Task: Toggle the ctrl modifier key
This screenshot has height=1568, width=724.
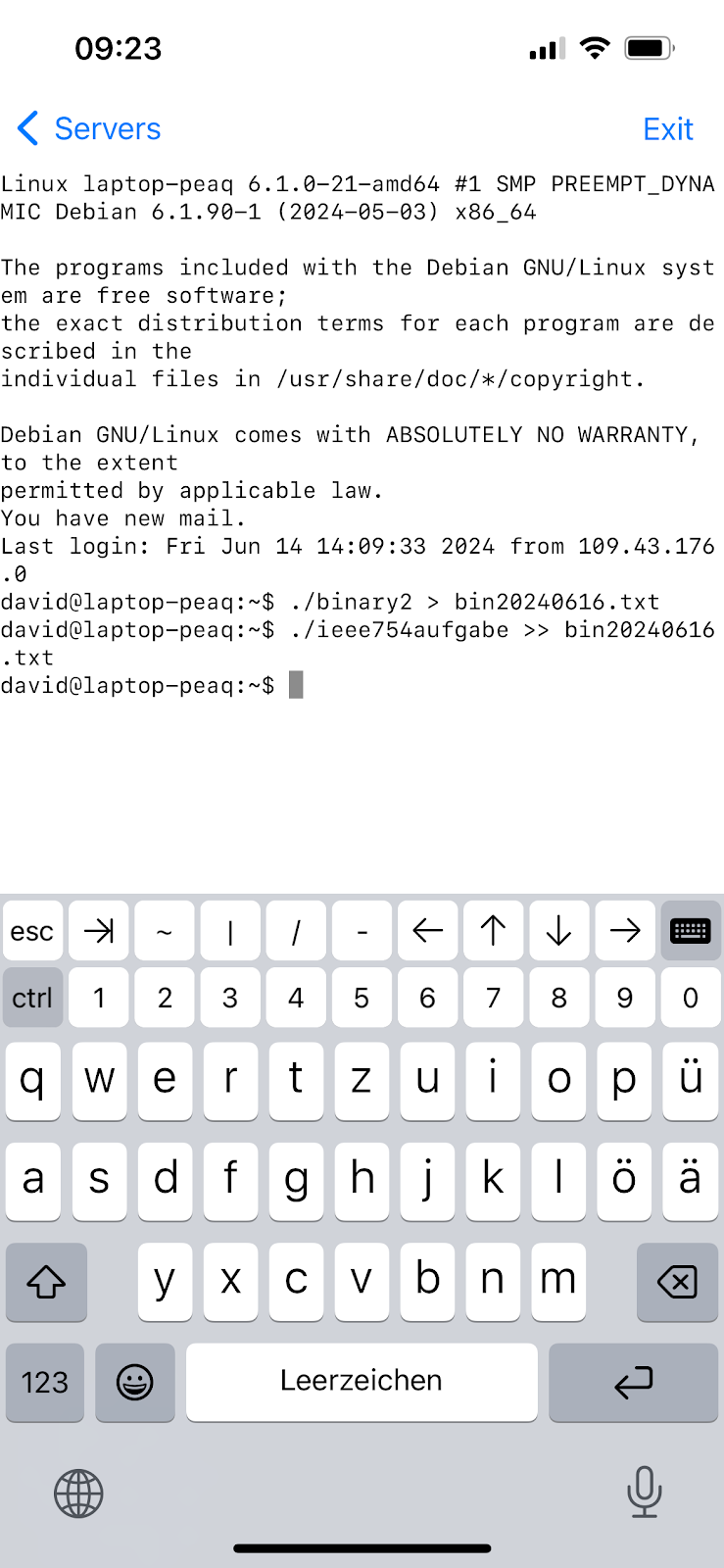Action: point(32,998)
